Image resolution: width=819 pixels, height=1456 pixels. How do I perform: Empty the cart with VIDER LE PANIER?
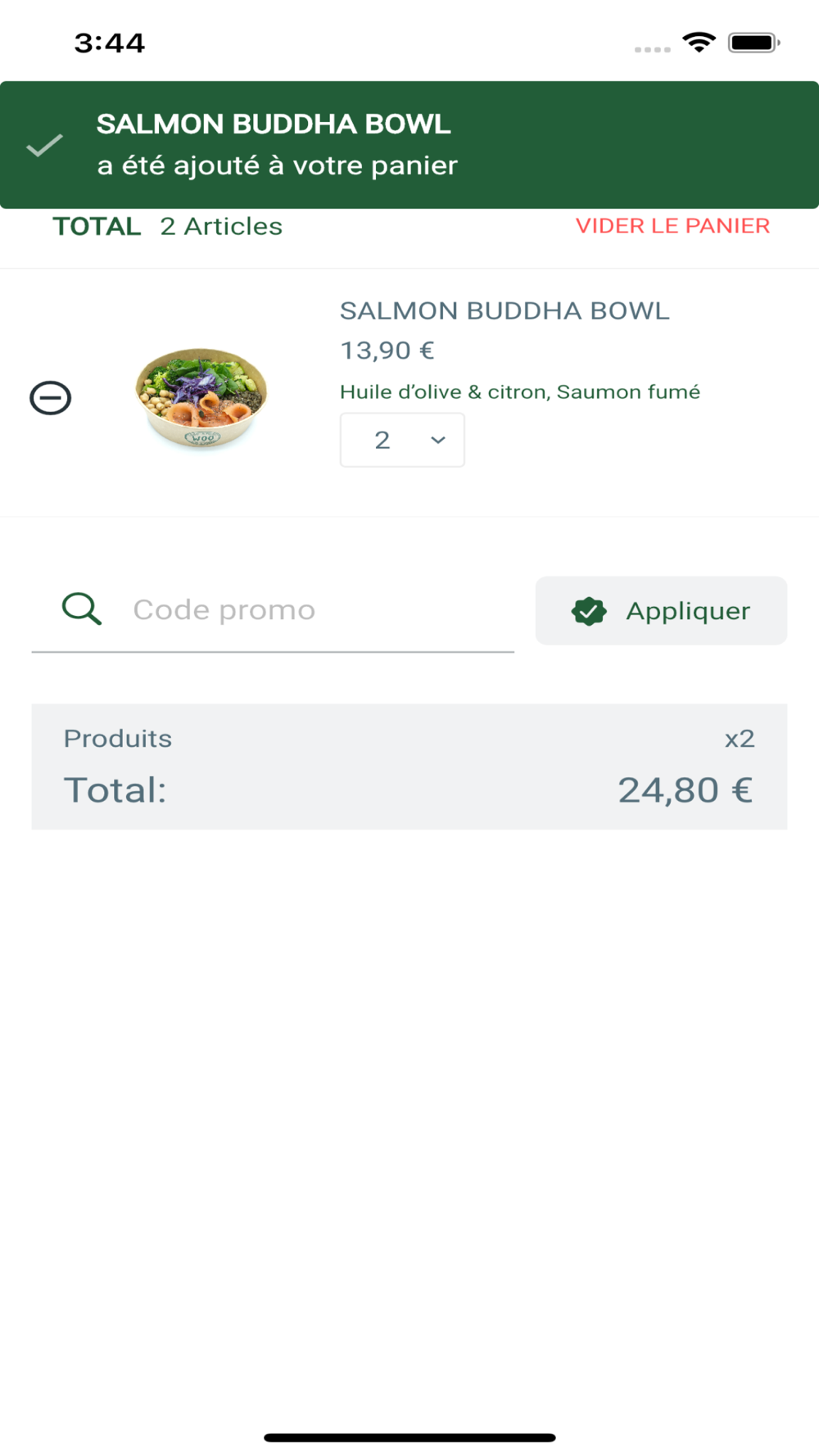click(x=672, y=226)
